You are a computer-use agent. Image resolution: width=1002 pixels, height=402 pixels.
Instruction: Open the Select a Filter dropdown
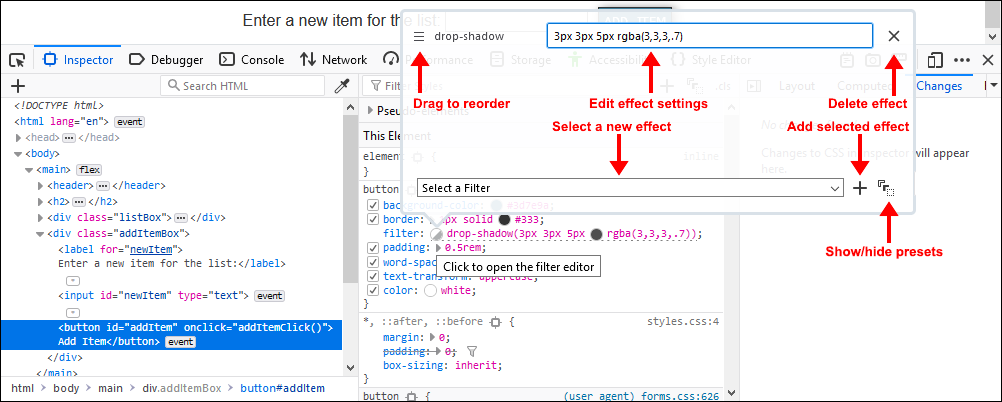(x=629, y=188)
